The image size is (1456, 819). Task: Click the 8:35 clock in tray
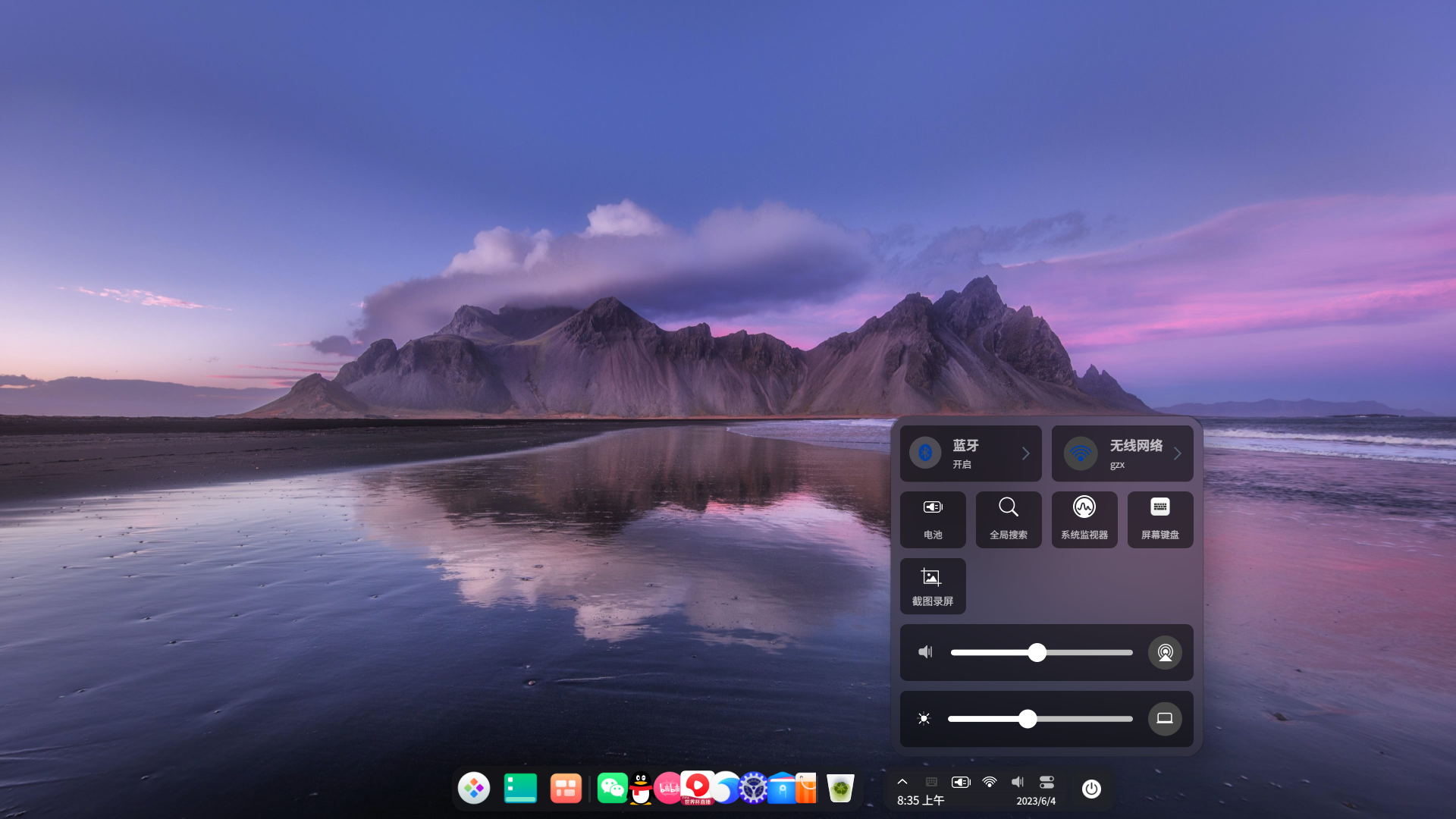[x=920, y=801]
